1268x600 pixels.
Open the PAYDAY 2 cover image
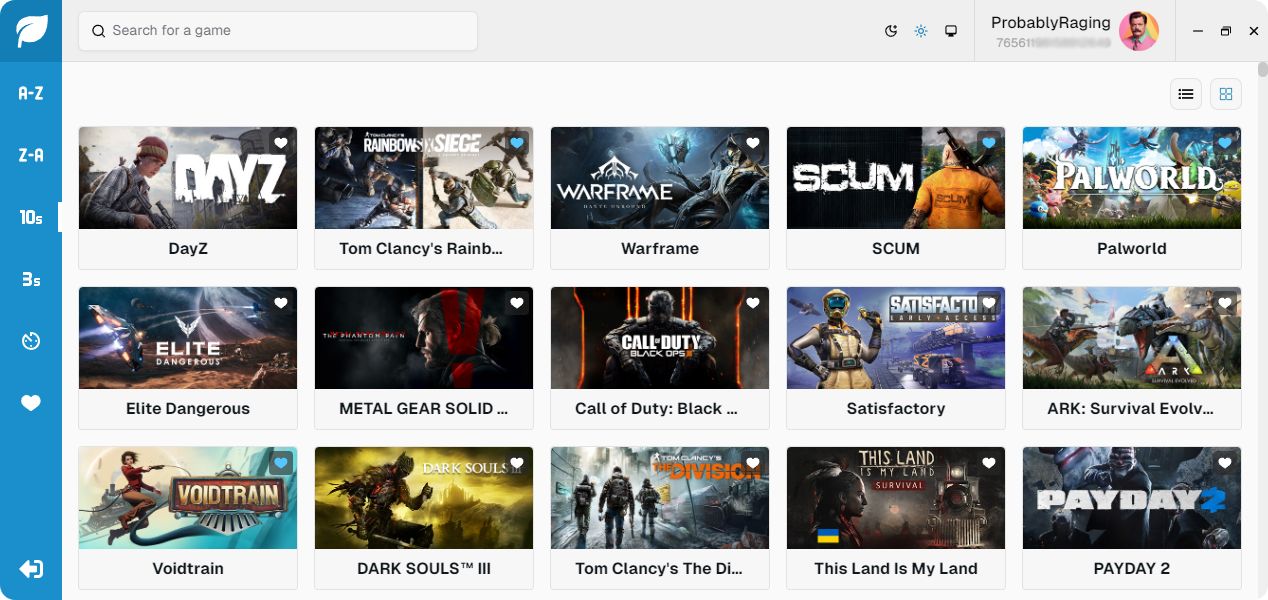click(1132, 498)
